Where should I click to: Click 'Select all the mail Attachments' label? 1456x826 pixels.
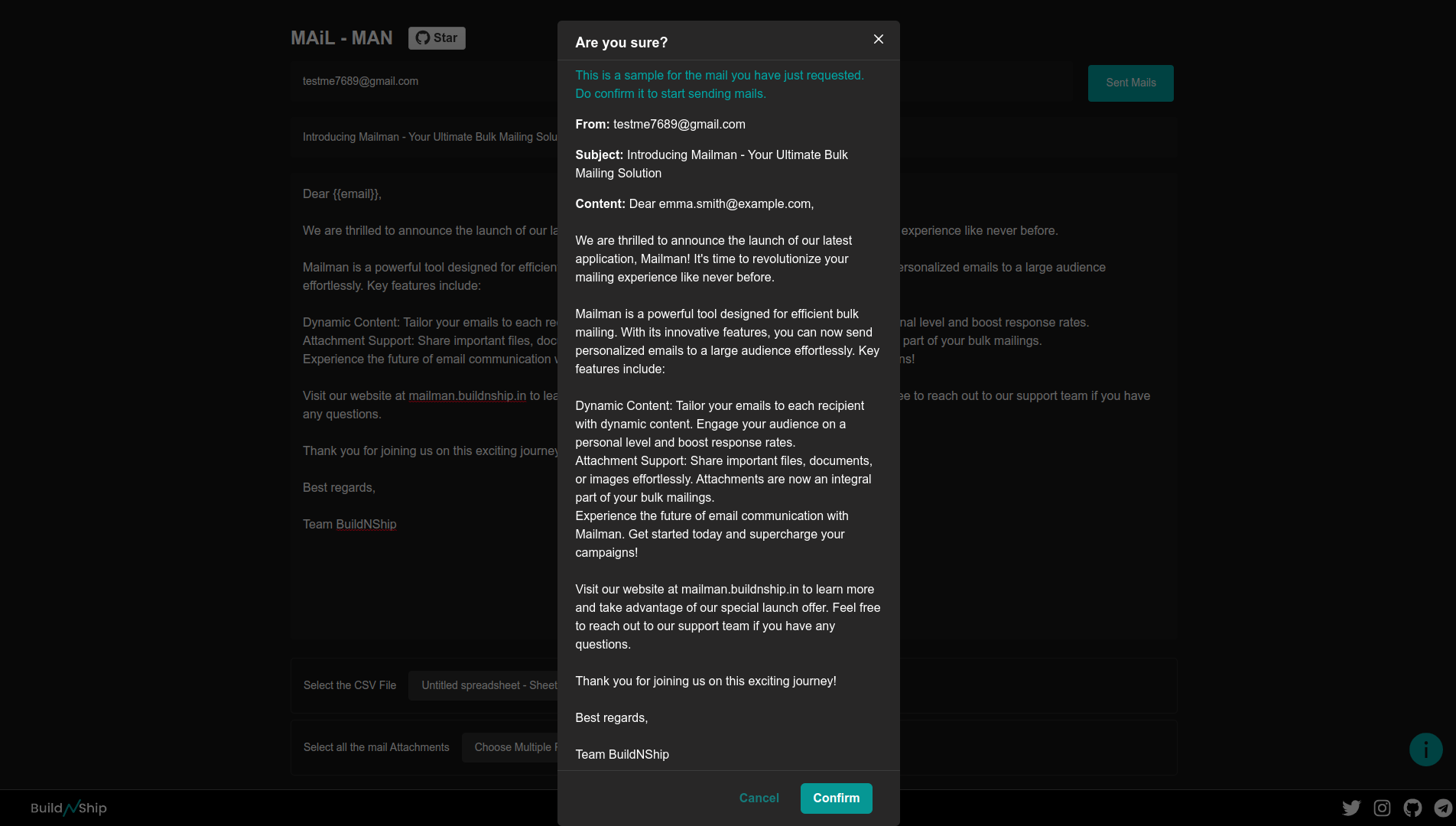pos(376,747)
